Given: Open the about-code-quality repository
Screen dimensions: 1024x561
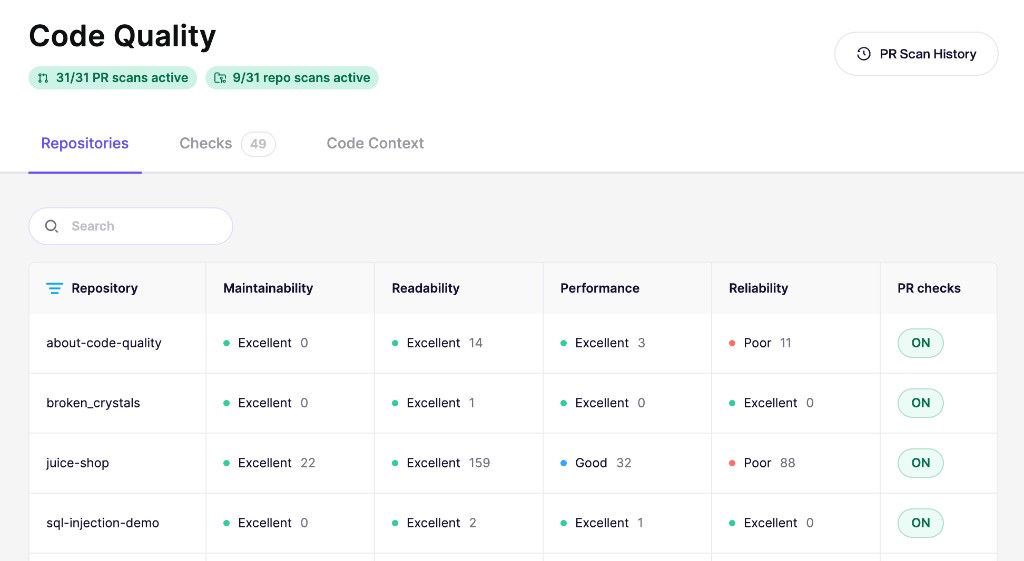Looking at the screenshot, I should click(104, 343).
